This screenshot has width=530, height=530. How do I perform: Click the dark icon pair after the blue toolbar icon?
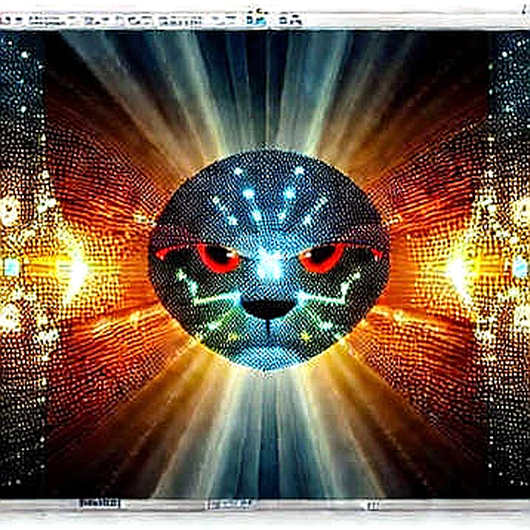pos(290,21)
